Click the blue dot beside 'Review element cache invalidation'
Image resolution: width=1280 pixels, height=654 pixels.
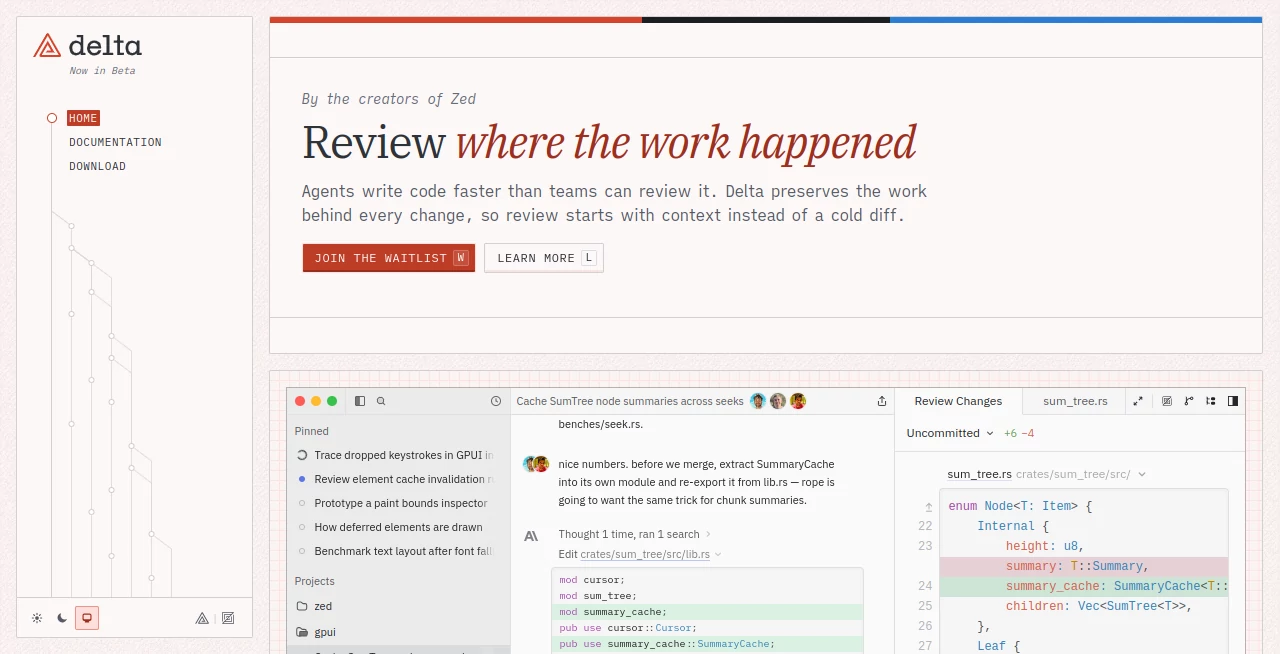click(302, 479)
